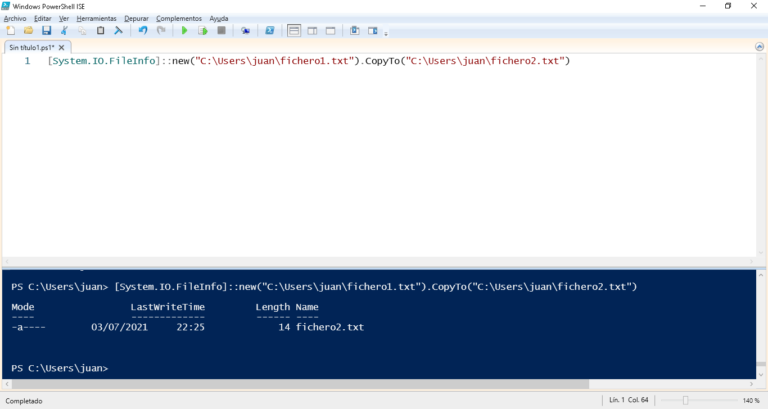
Task: Open the toolbar overflow options arrow
Action: pos(386,33)
